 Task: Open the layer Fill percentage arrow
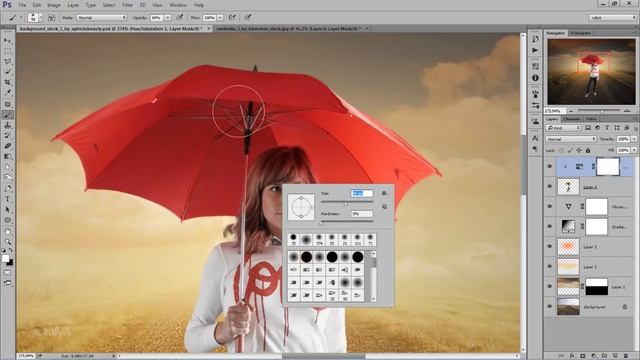(634, 151)
